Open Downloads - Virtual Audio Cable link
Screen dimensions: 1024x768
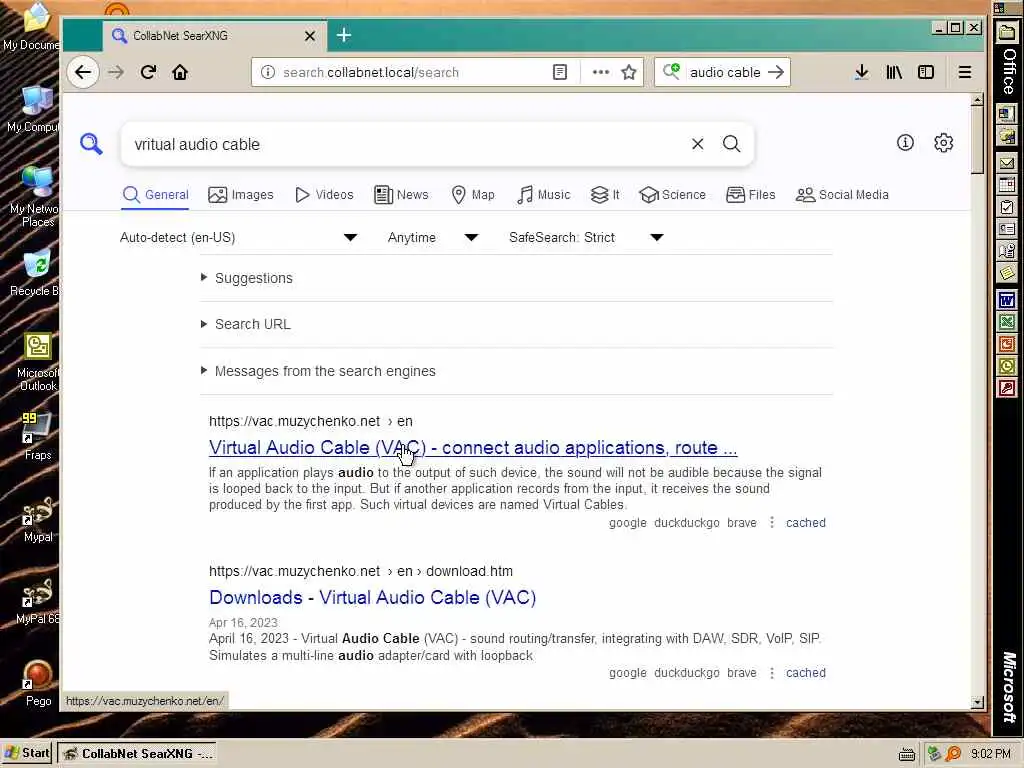click(372, 598)
